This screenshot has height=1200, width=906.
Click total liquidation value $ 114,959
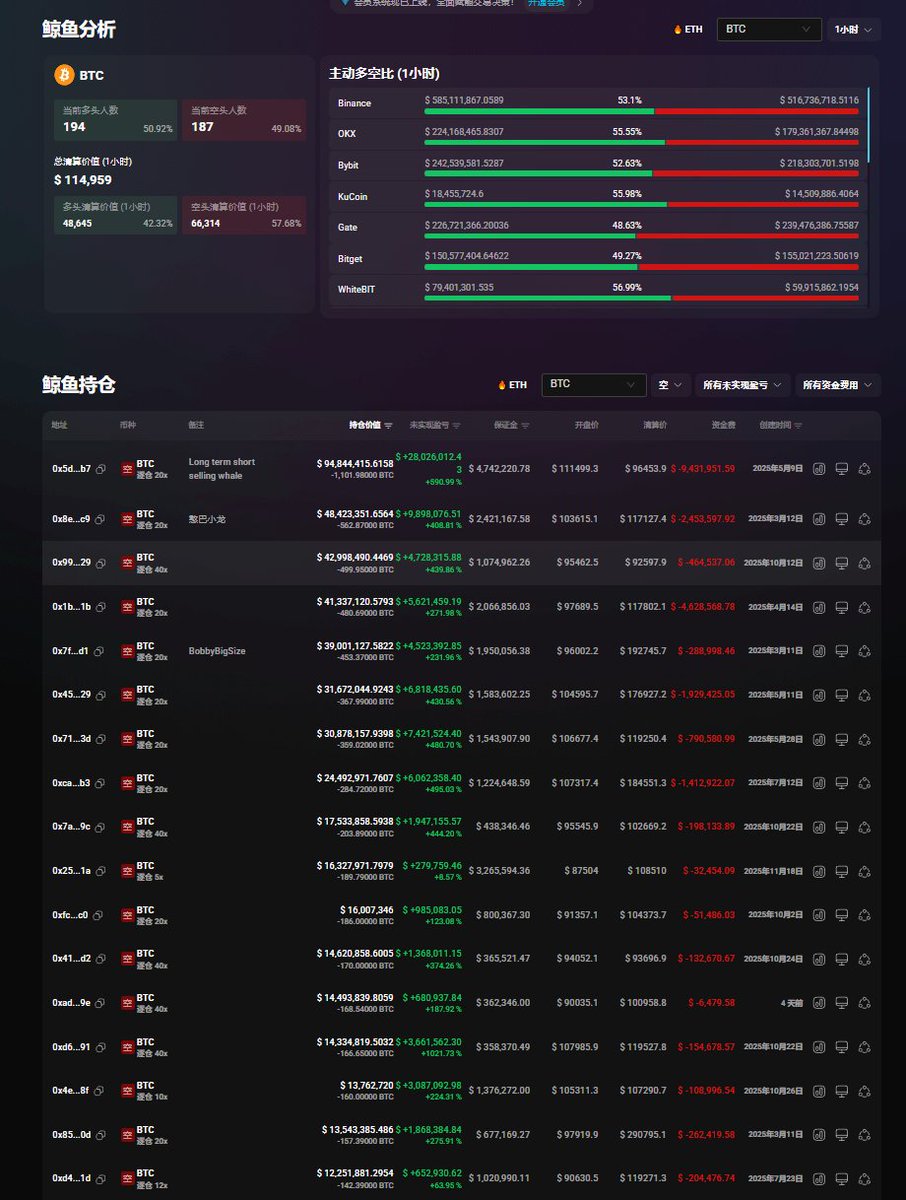[x=83, y=180]
